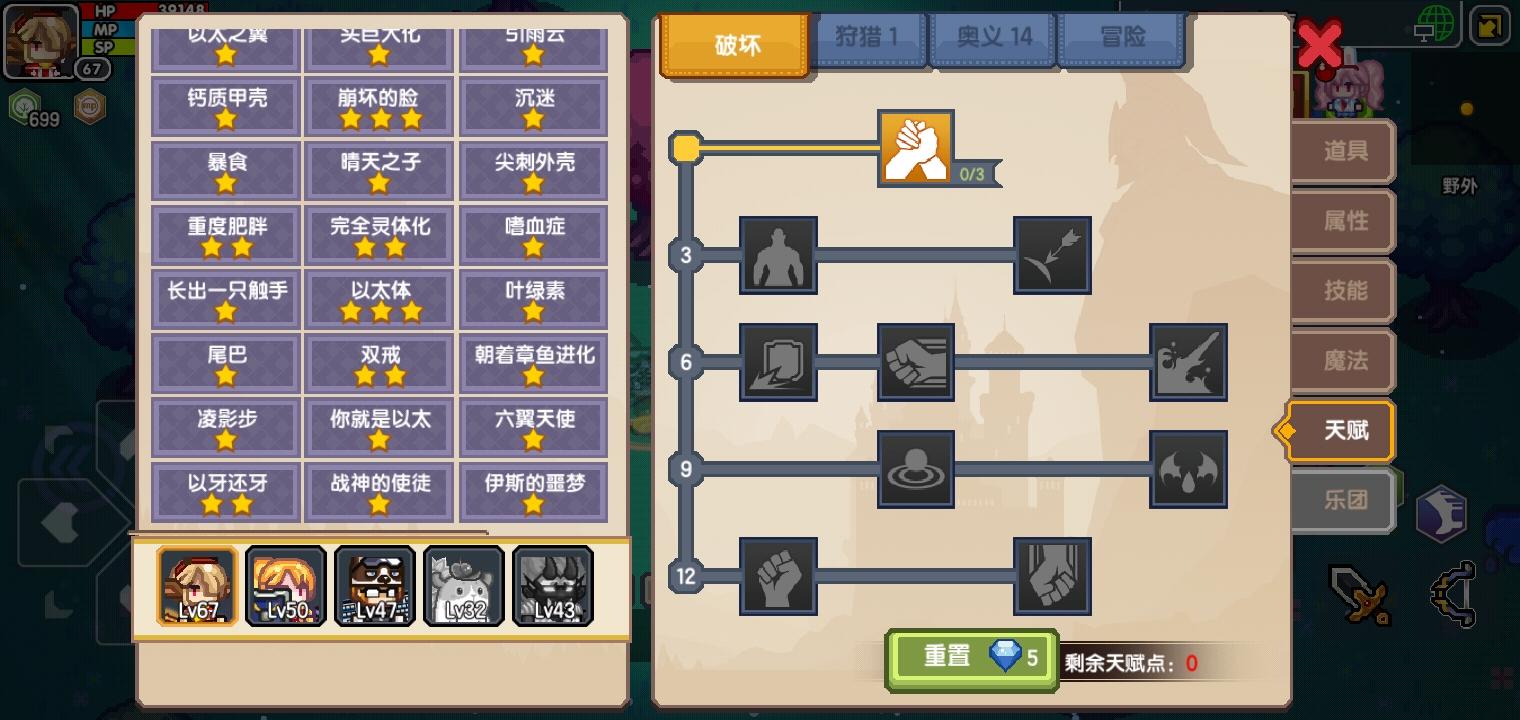This screenshot has width=1520, height=720.
Task: Select the bat wings talent in tier 9
Action: [x=1188, y=469]
